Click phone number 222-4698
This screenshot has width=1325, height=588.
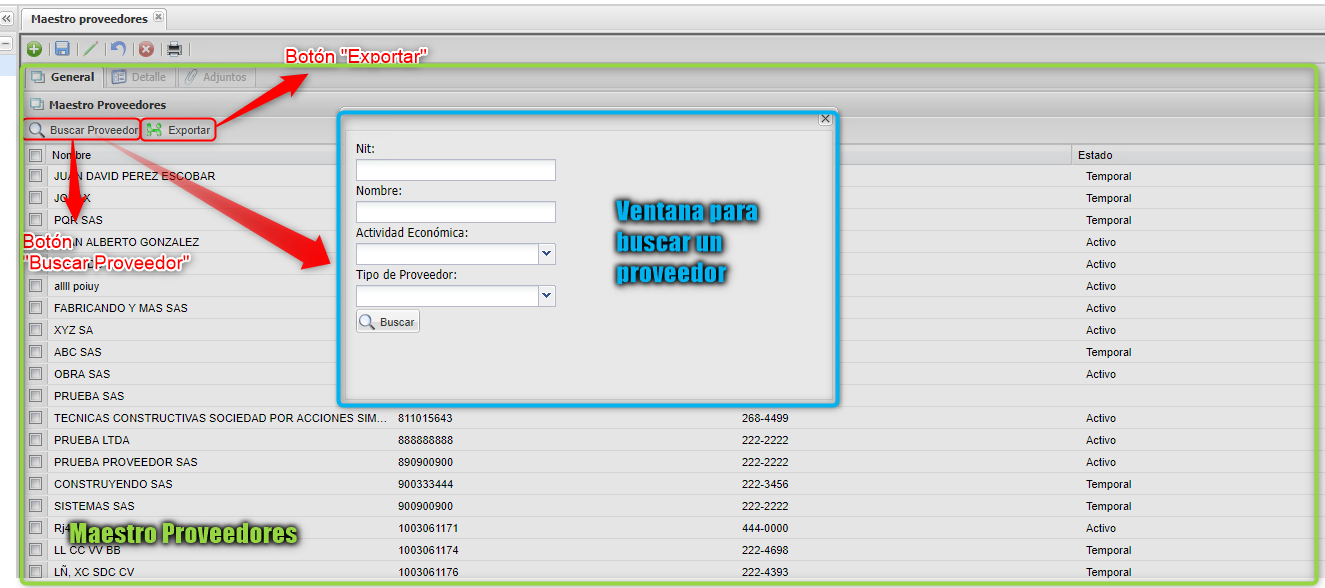coord(765,550)
